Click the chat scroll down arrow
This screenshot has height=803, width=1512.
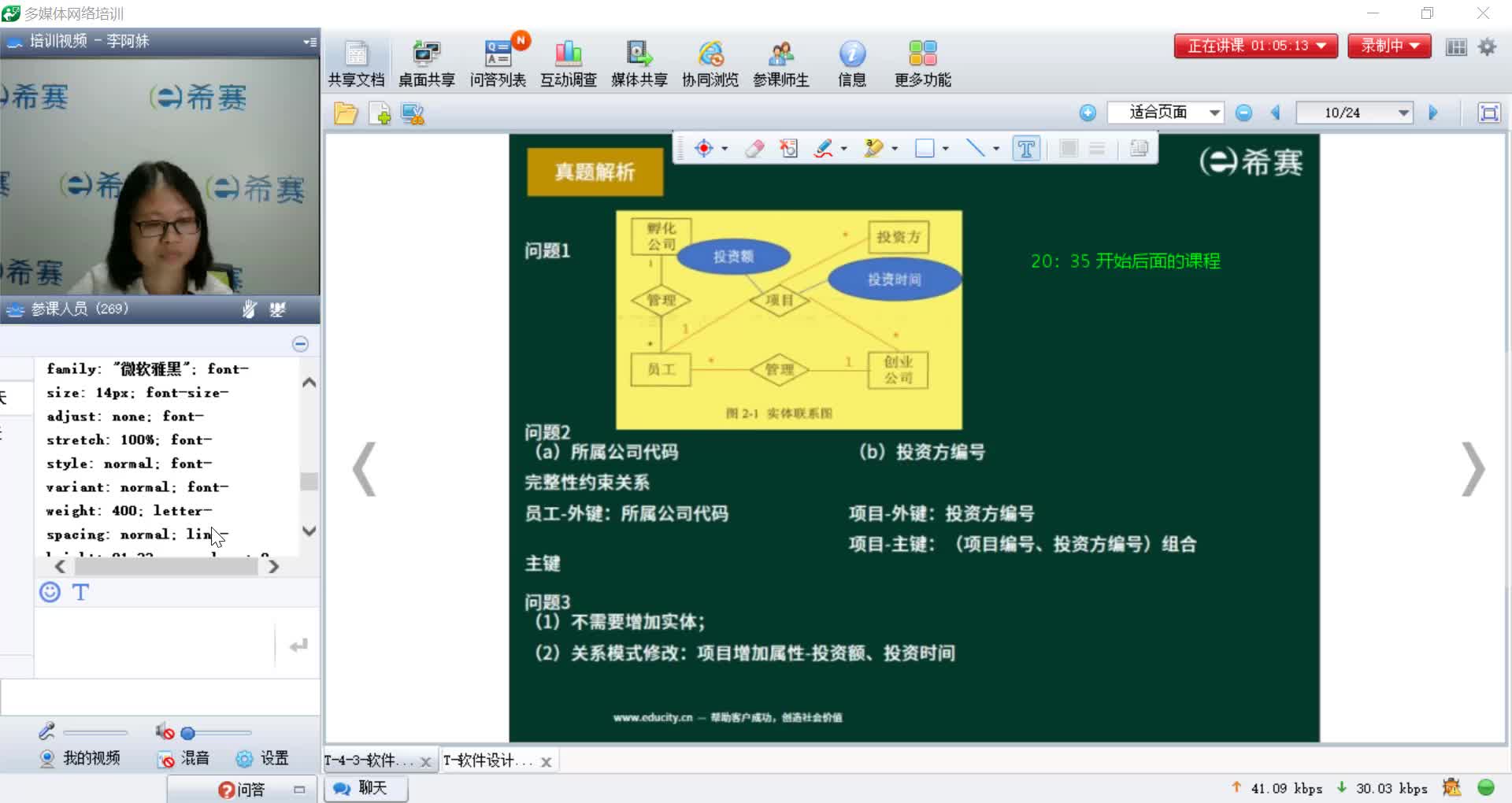click(x=309, y=531)
